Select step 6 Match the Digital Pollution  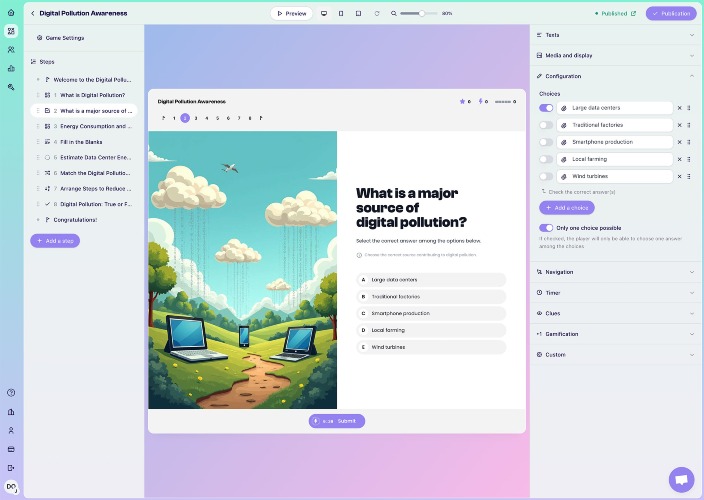[84, 173]
